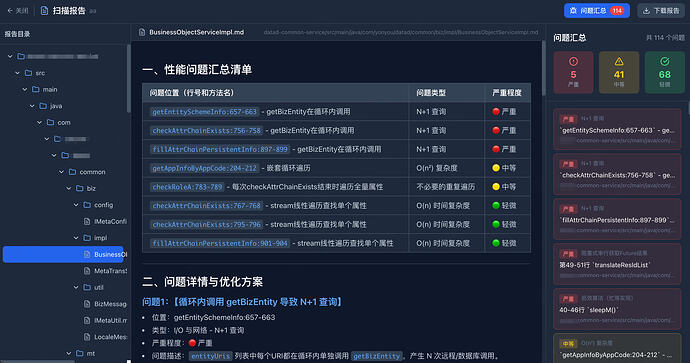Click the common folder icon
This screenshot has width=690, height=363.
73,172
